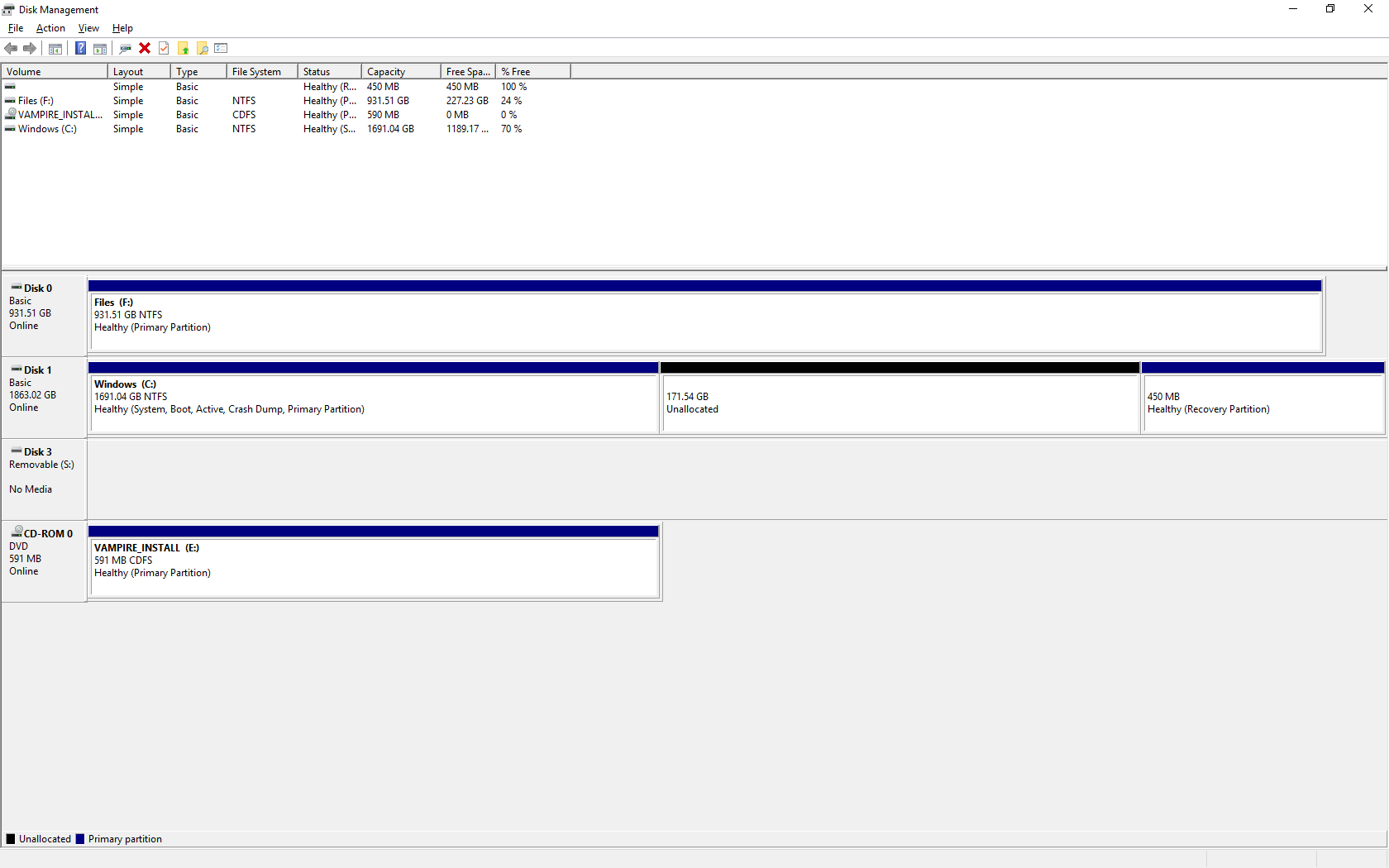Sort by the File System column header

pyautogui.click(x=262, y=72)
